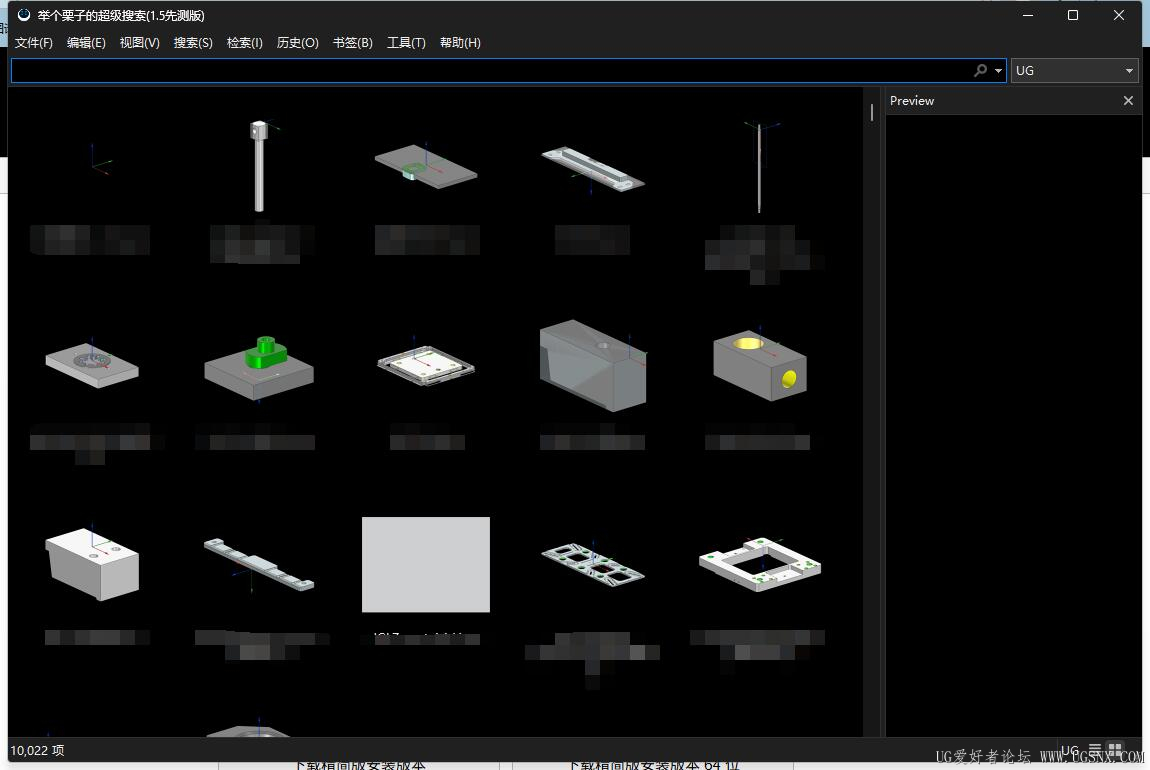Image resolution: width=1150 pixels, height=770 pixels.
Task: Select the plate with circular ring thumbnail
Action: coord(92,364)
